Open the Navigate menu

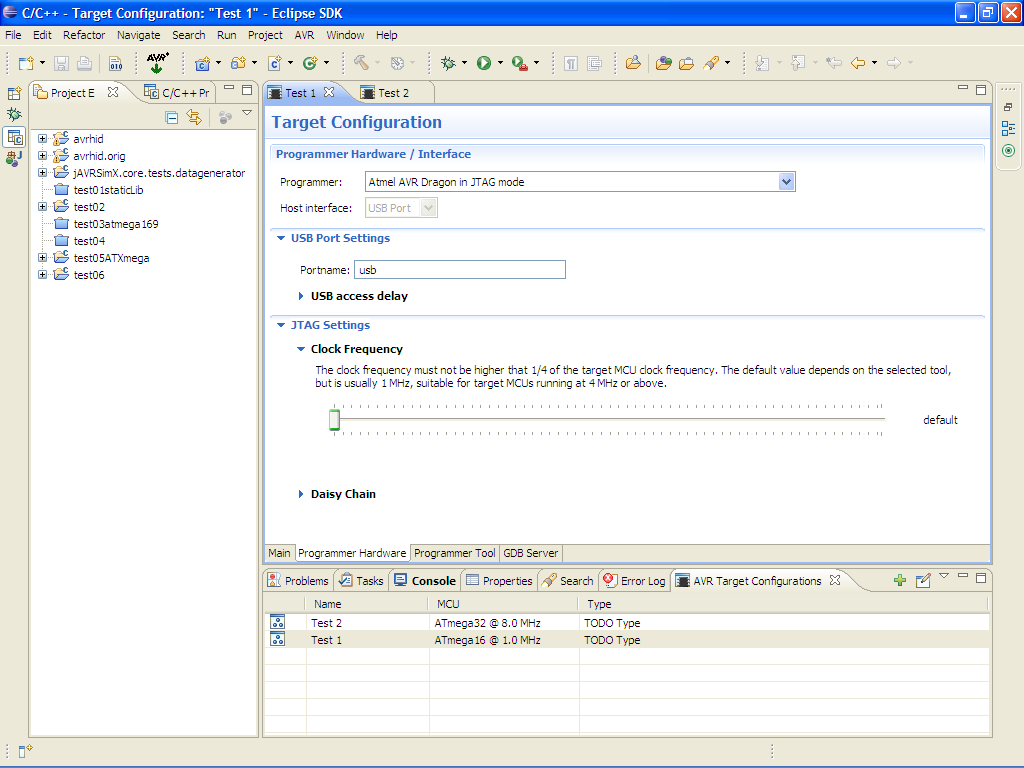(138, 35)
